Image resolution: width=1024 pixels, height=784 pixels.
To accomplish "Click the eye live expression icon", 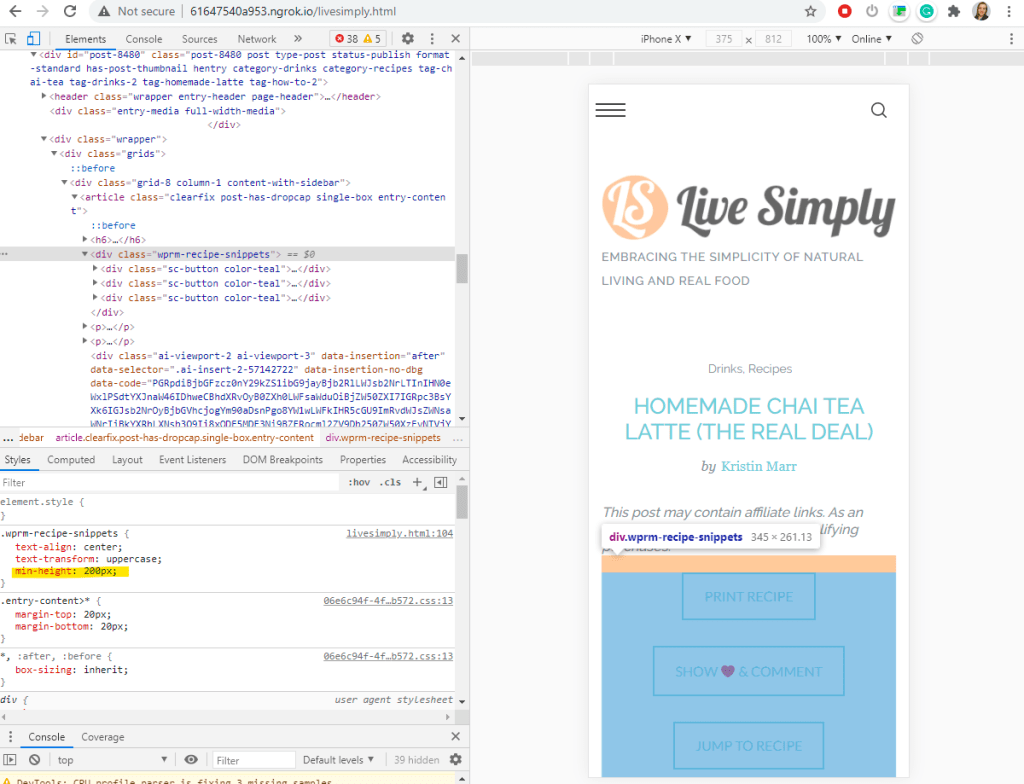I will (191, 760).
